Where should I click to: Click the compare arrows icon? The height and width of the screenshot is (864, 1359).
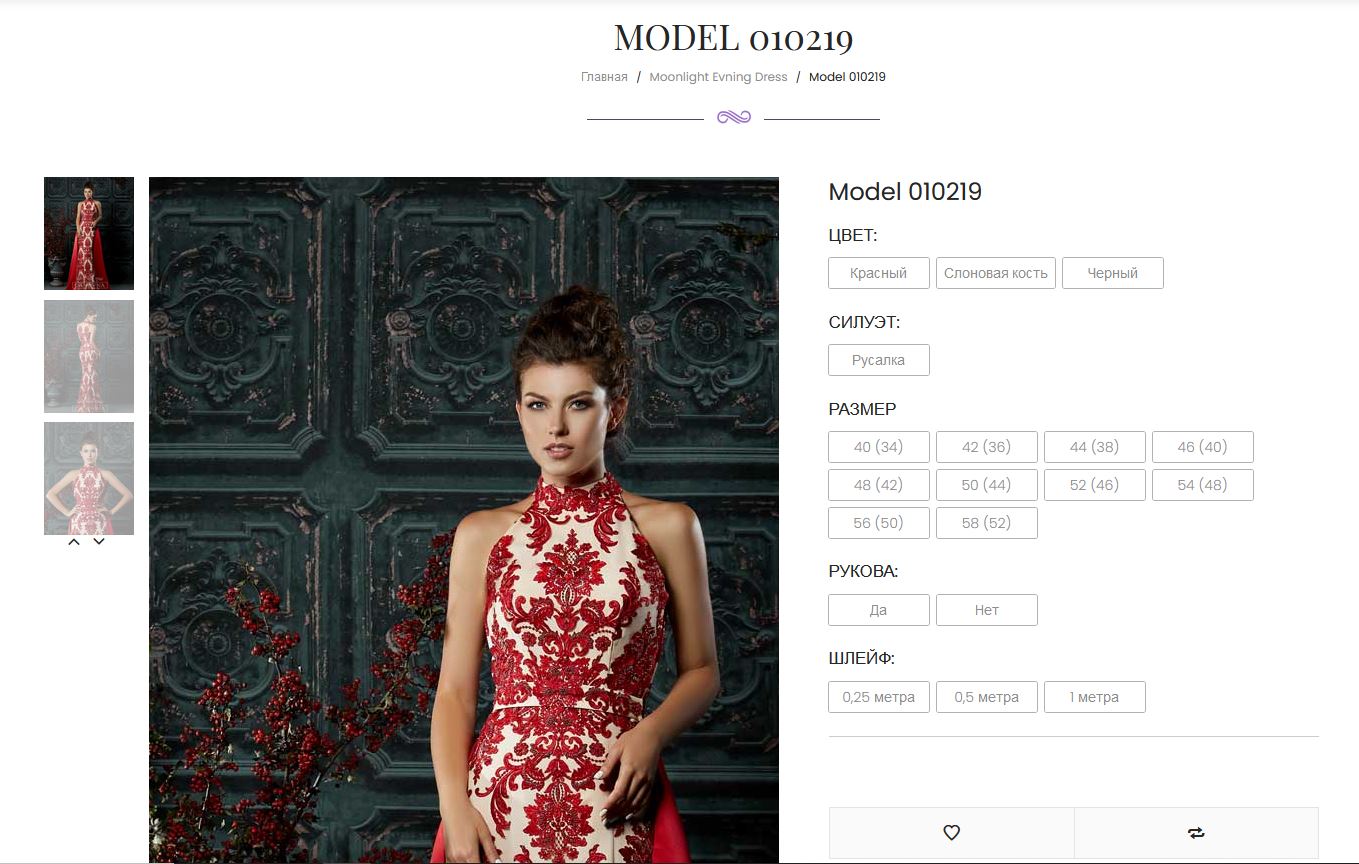[1196, 832]
